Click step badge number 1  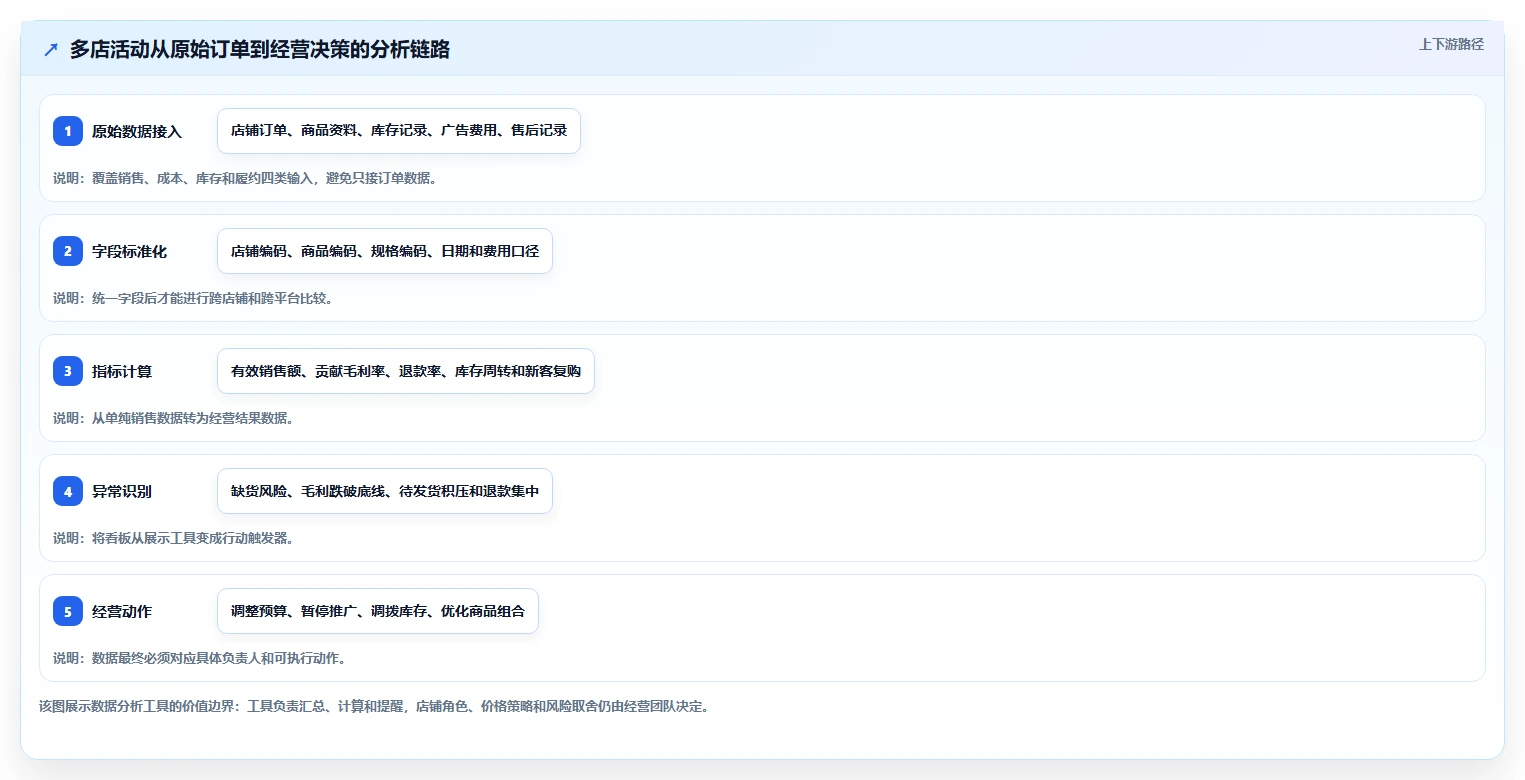point(68,131)
